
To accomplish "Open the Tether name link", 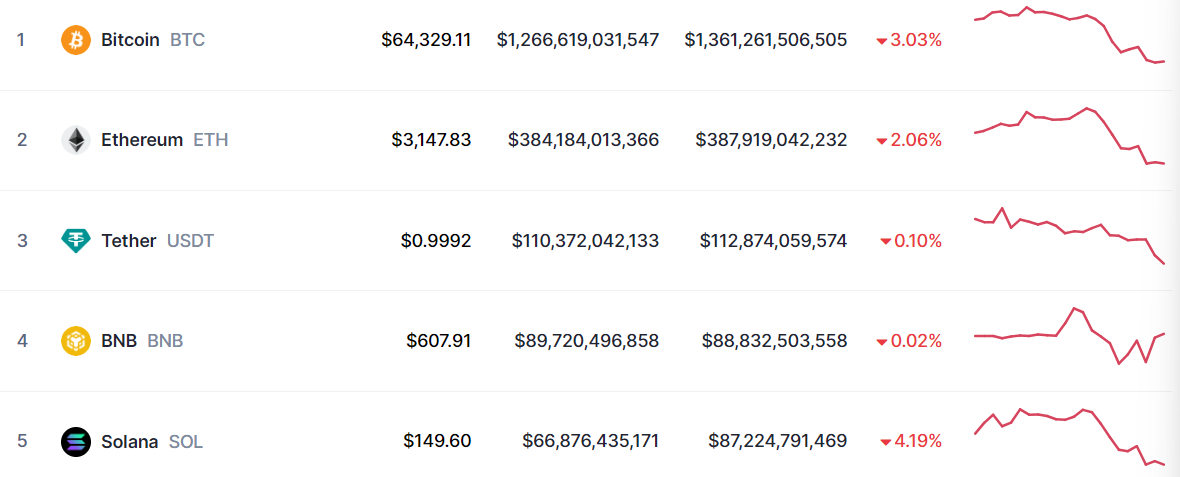I will tap(129, 241).
